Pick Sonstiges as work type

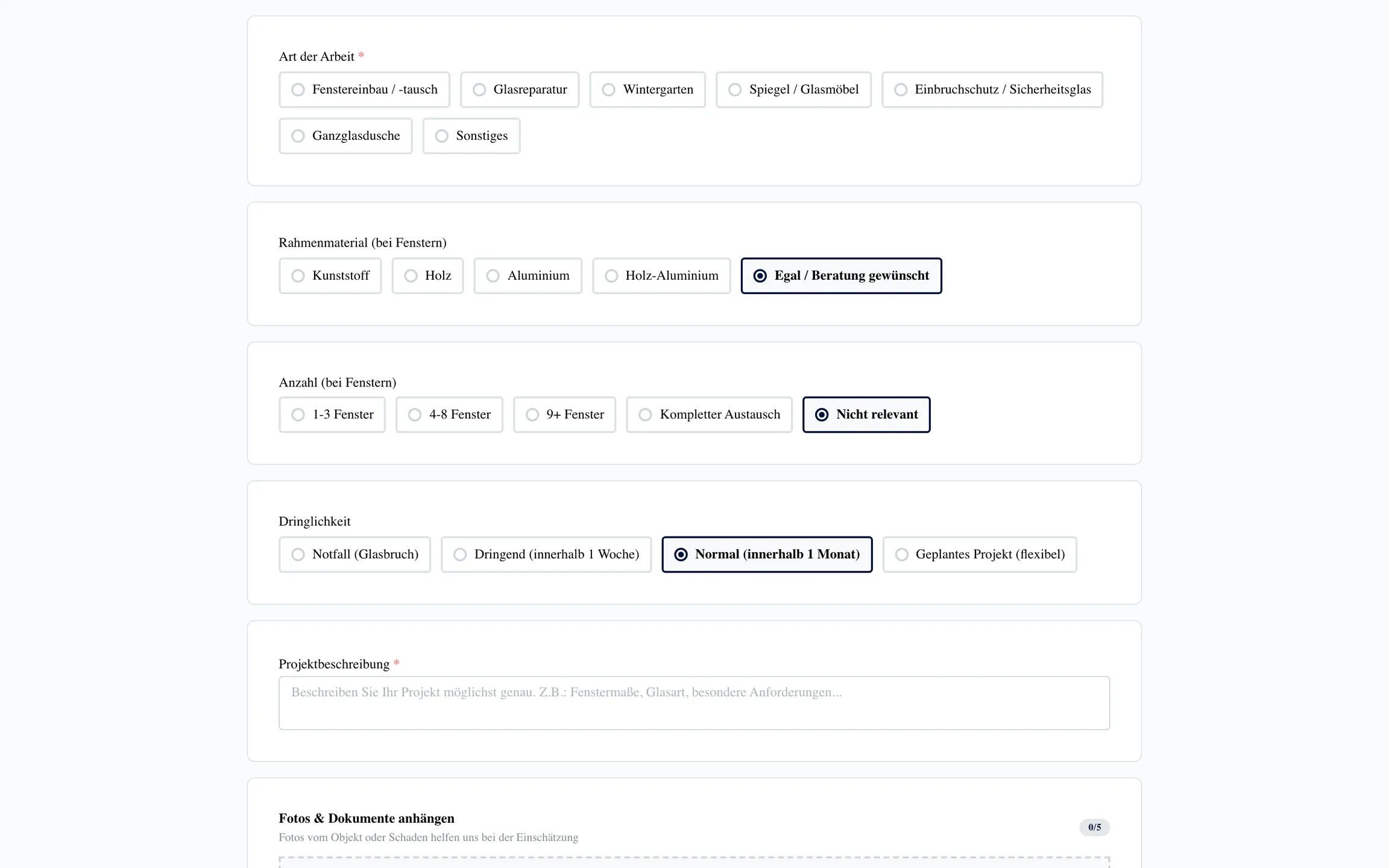[x=471, y=136]
